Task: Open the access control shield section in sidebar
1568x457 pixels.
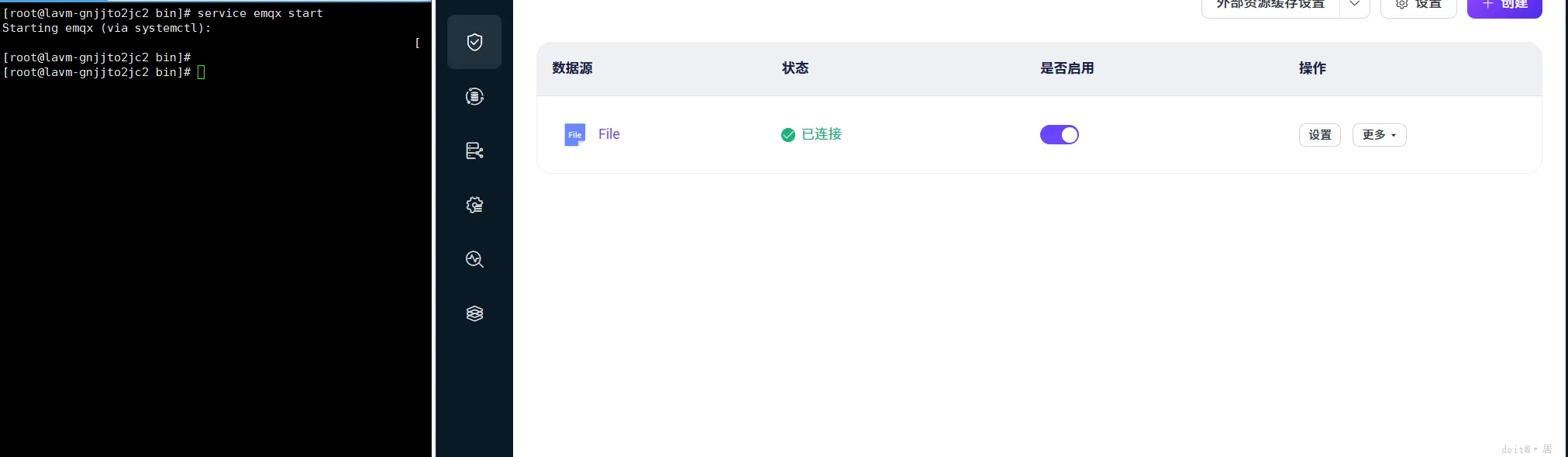Action: [x=474, y=42]
